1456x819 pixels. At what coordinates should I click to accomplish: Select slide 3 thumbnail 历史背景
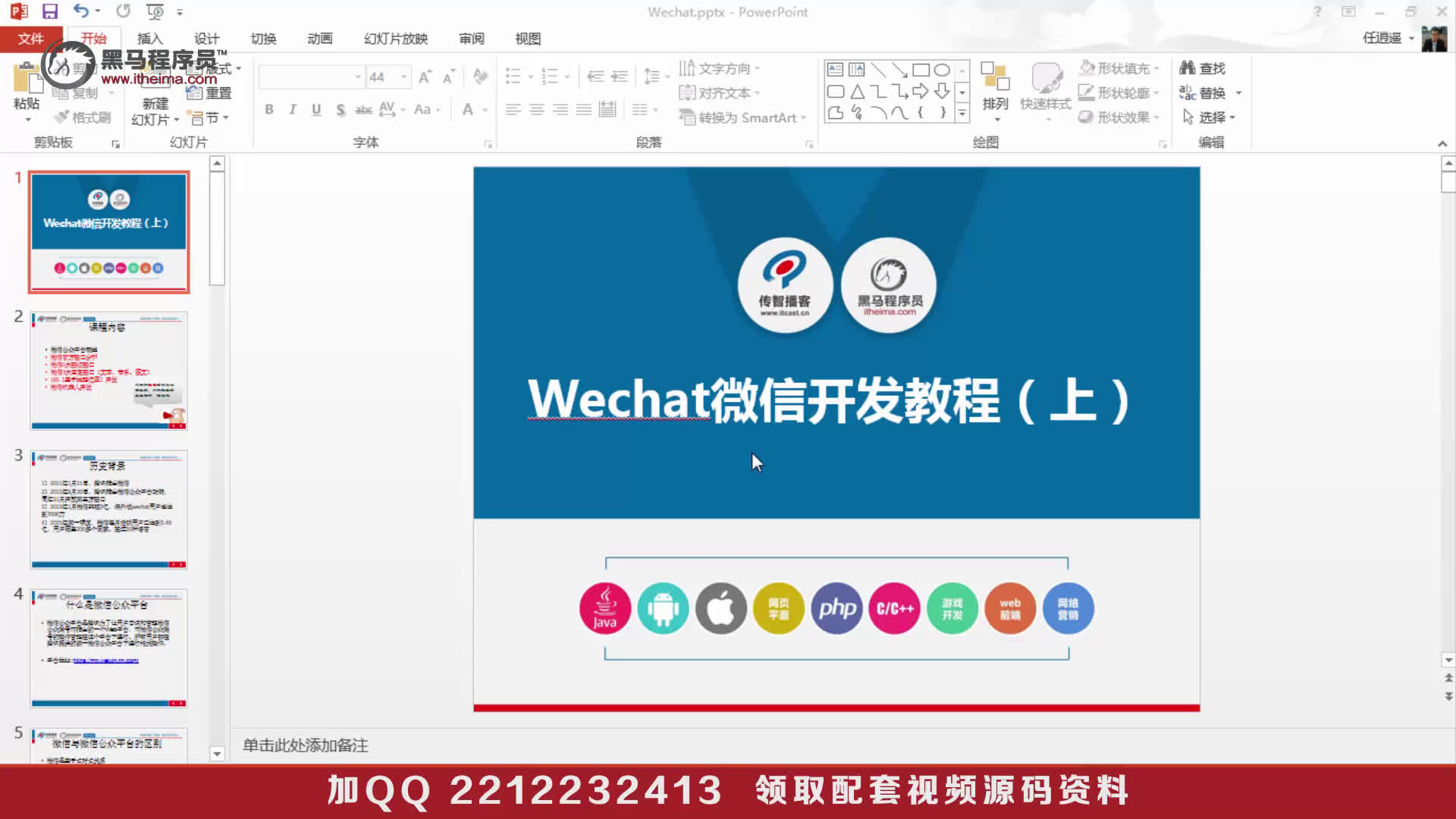108,510
